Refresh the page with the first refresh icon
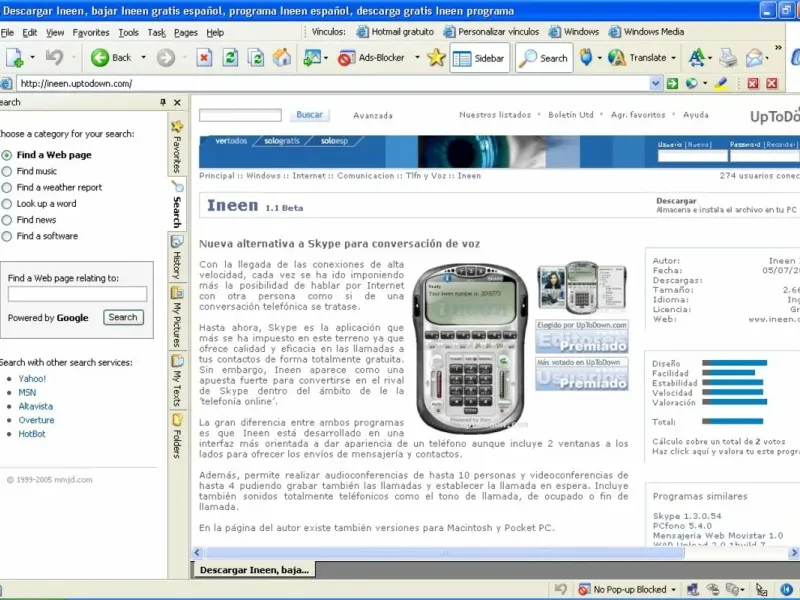This screenshot has height=600, width=800. click(230, 58)
